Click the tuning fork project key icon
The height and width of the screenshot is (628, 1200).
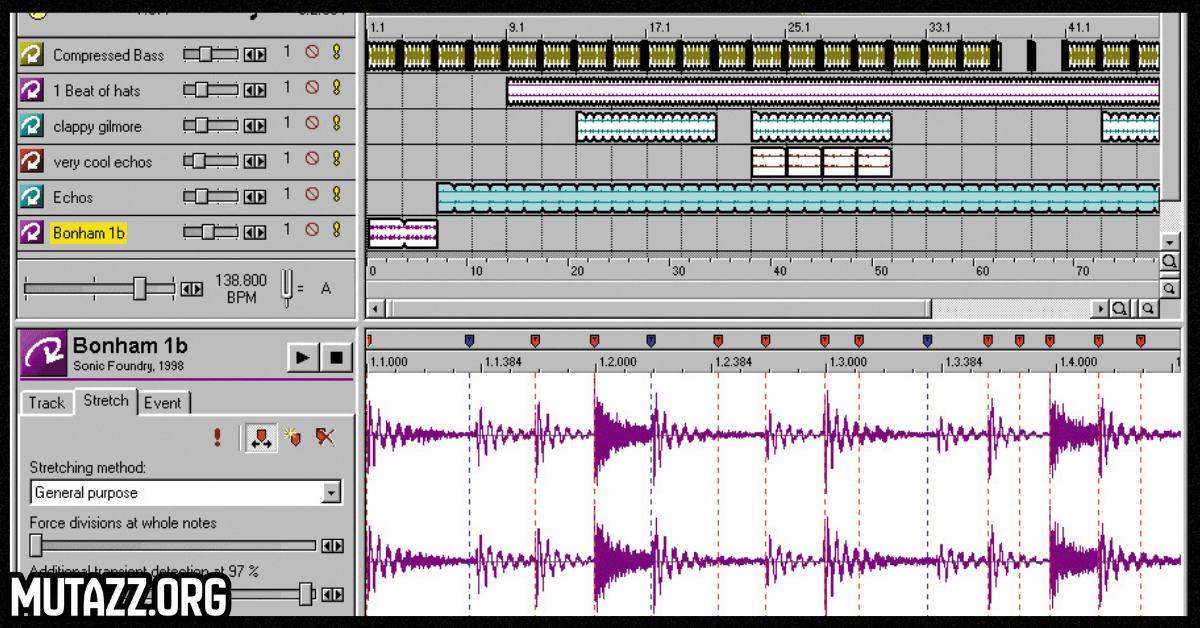[x=287, y=285]
